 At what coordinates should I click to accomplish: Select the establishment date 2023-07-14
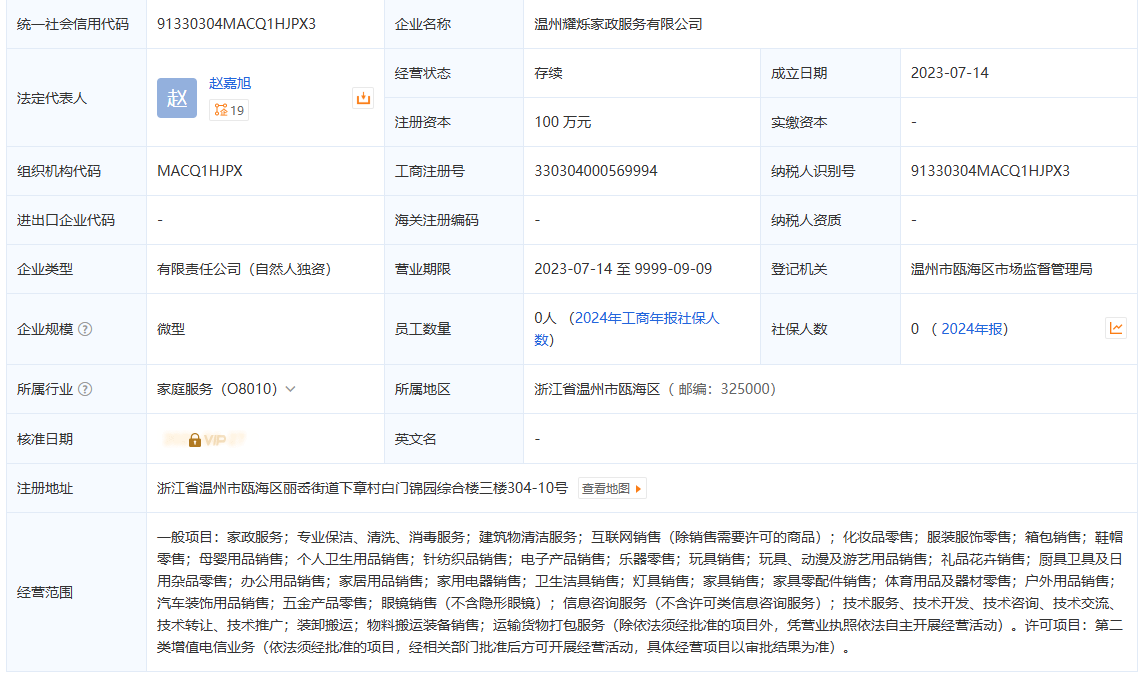pos(950,73)
